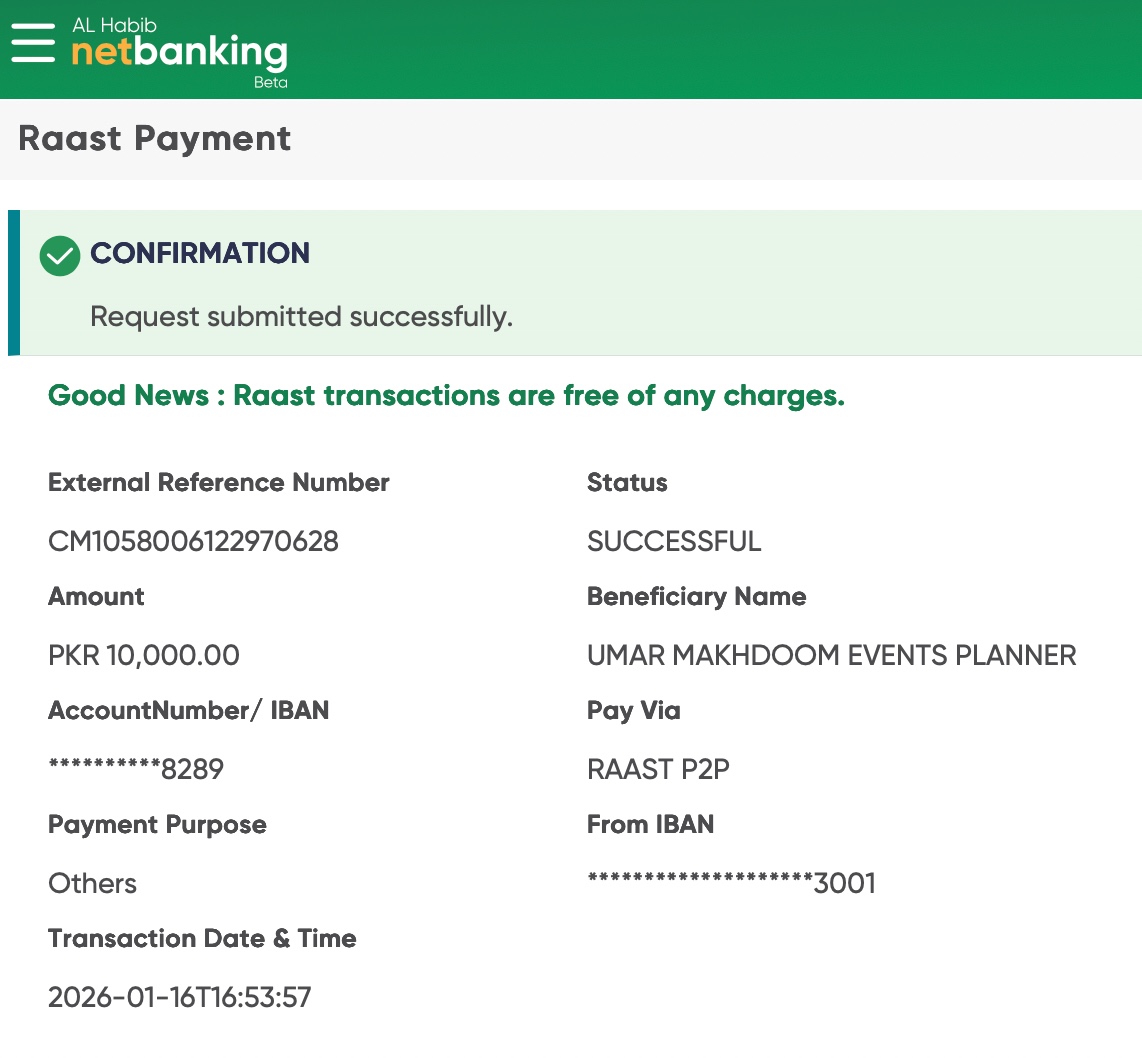Viewport: 1142px width, 1058px height.
Task: Select the external reference number CM1058006122970628
Action: 193,542
